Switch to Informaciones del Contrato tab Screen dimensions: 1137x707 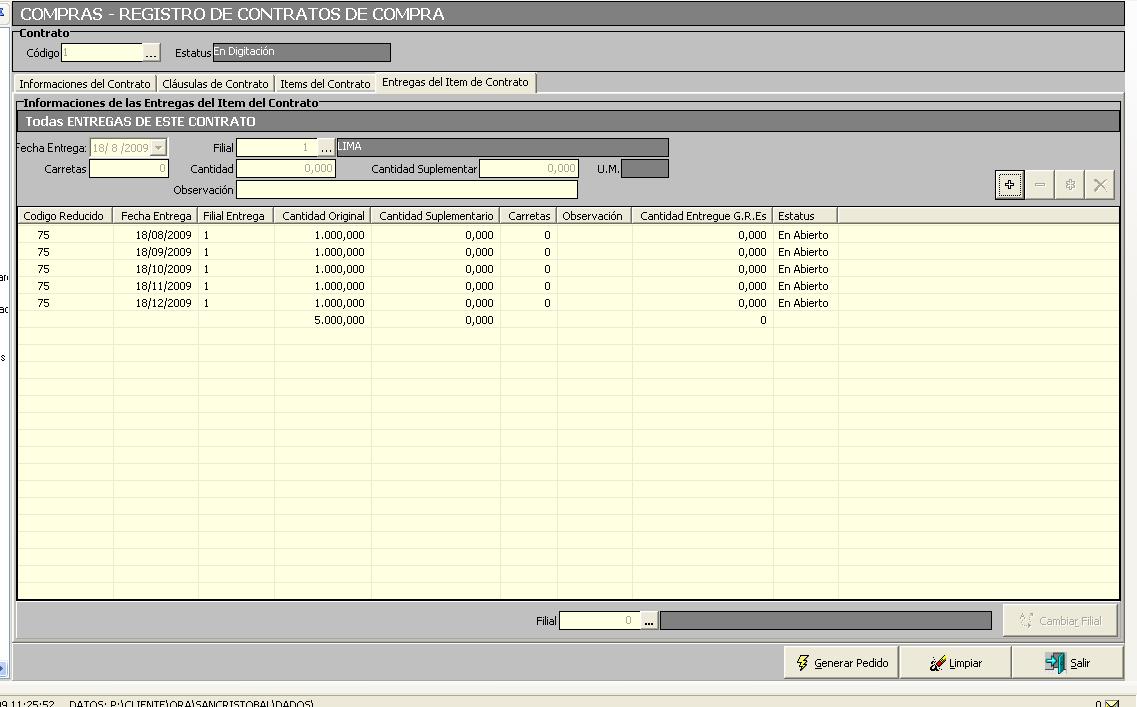click(x=85, y=84)
